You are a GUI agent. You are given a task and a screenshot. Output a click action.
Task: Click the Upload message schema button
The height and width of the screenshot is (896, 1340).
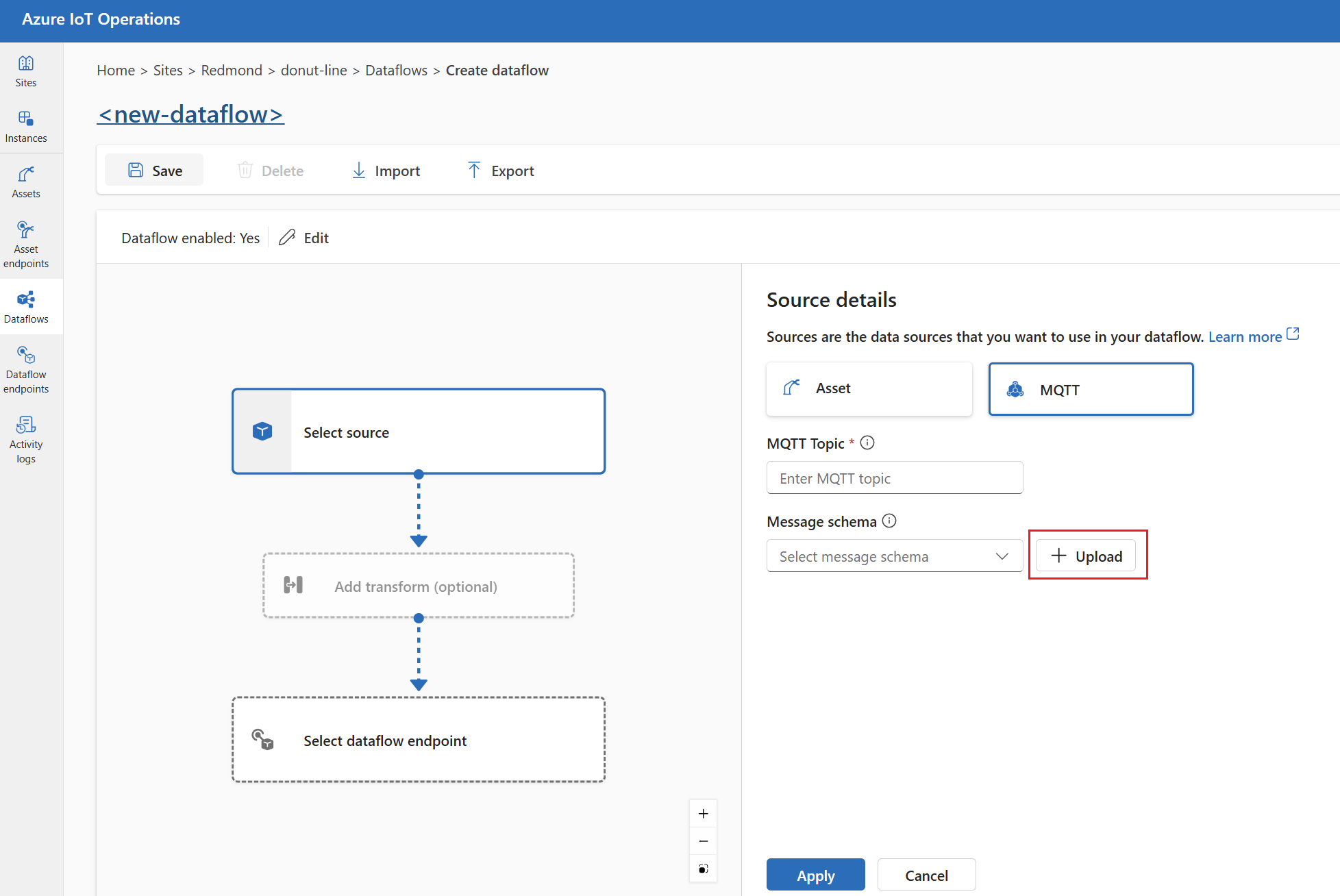click(x=1086, y=555)
